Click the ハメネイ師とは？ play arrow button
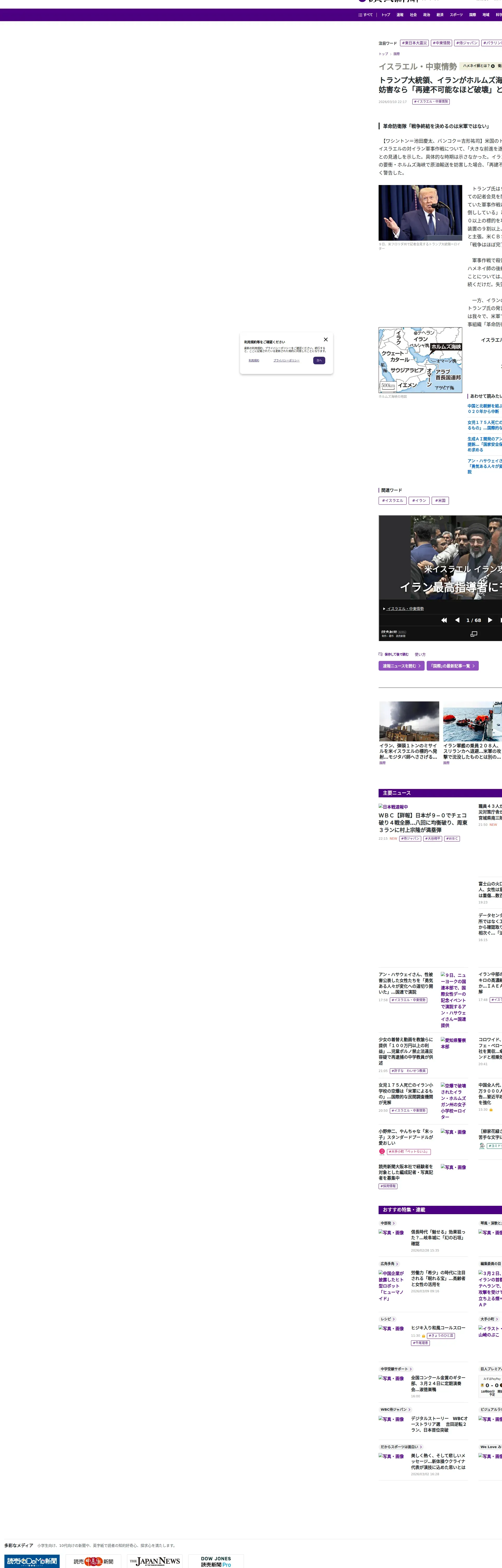Screen dimensions: 502x1568 point(492,66)
